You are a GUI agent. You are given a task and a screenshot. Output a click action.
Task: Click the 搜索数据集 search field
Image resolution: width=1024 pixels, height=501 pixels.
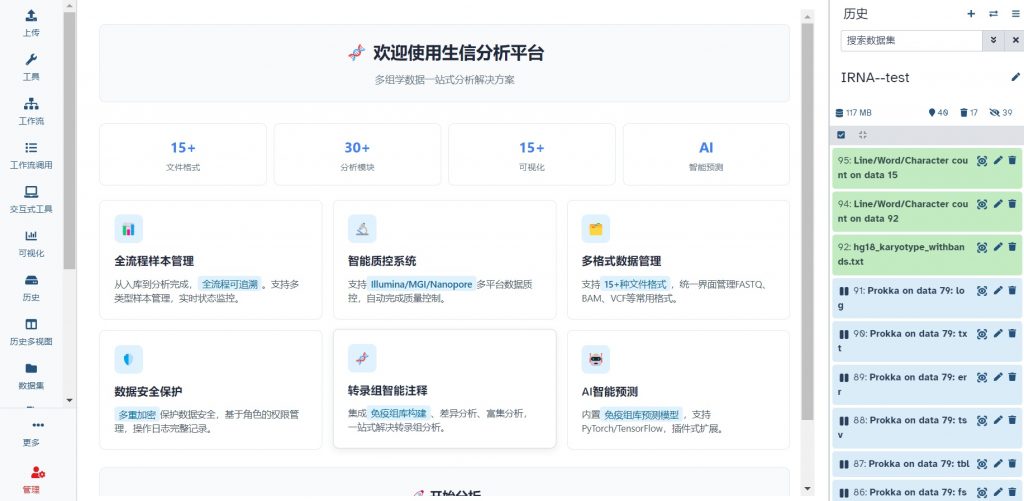[910, 41]
